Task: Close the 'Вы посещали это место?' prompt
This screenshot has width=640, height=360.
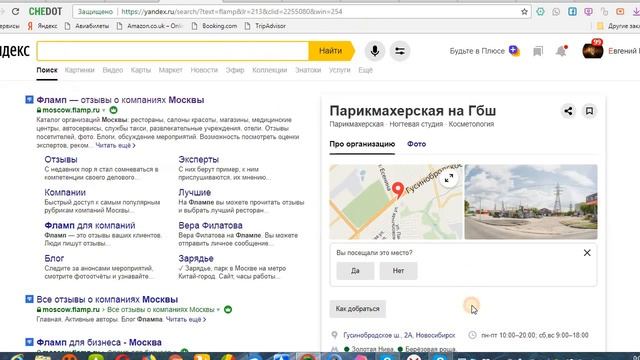Action: (587, 253)
